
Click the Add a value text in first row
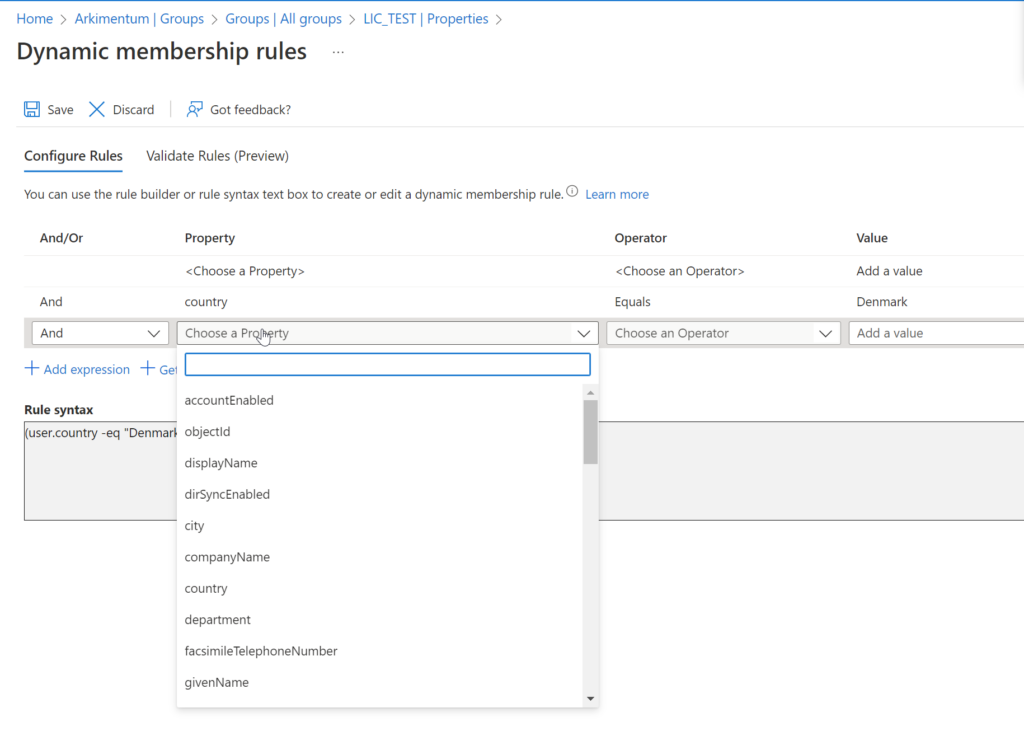click(x=889, y=271)
